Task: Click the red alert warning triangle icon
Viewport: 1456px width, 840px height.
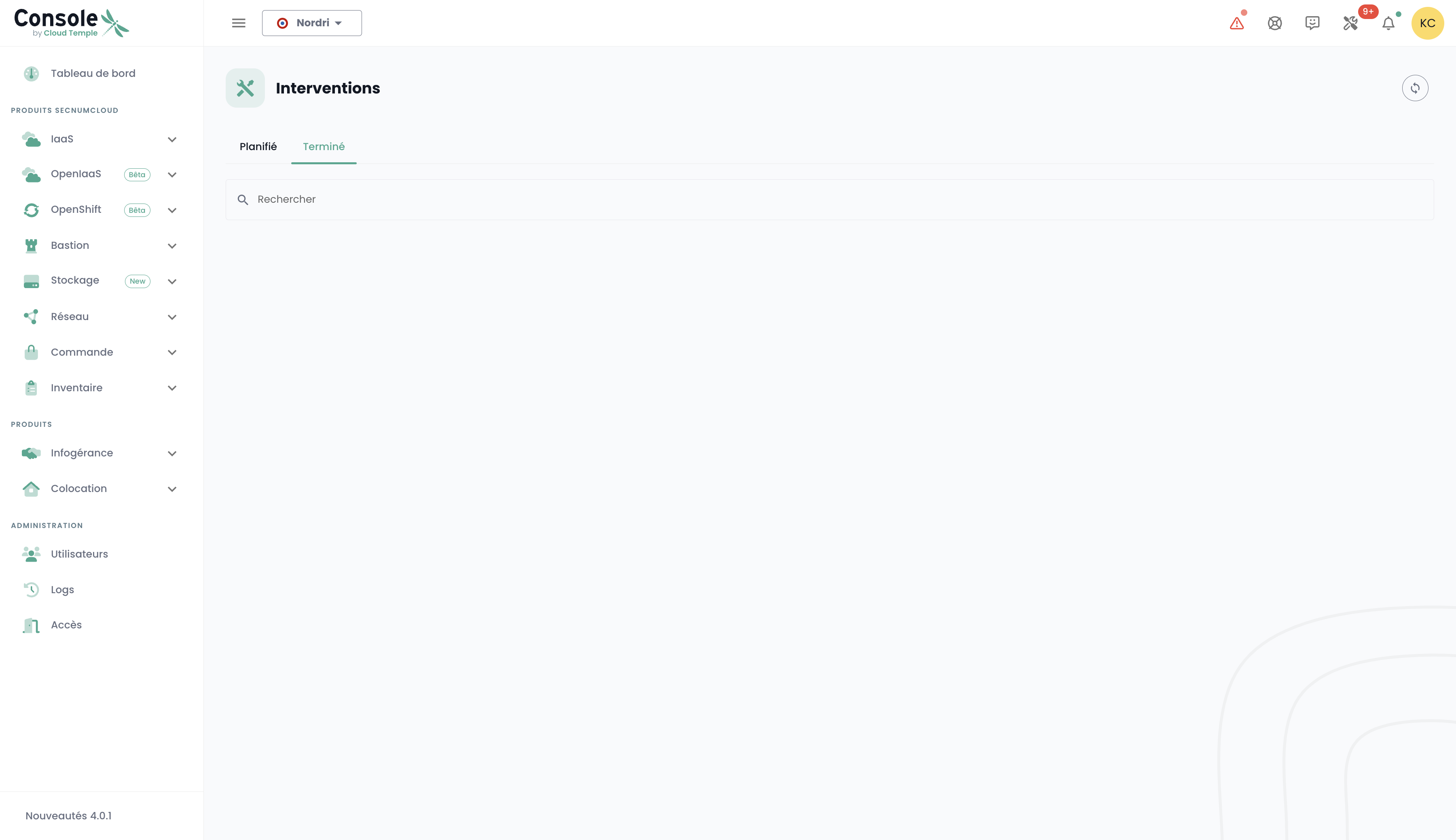Action: [x=1236, y=23]
